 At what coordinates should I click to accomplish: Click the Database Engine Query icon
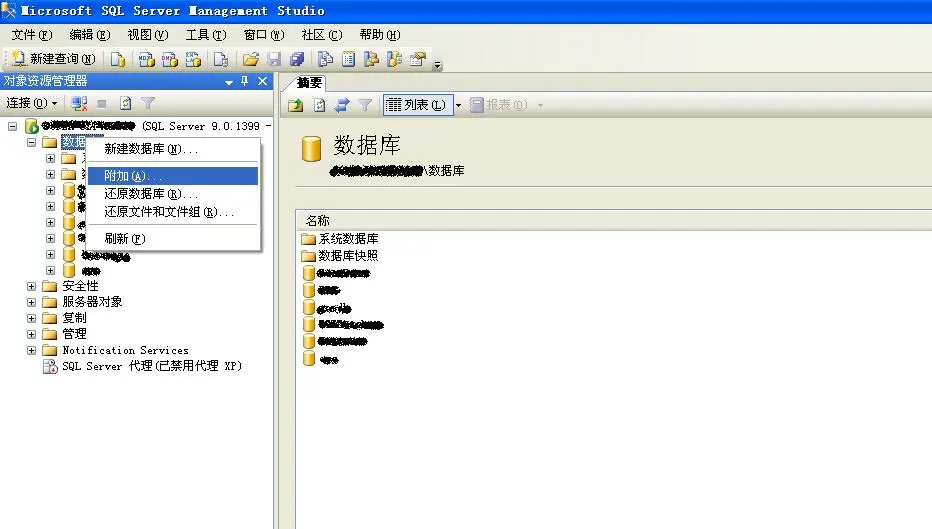coord(118,59)
